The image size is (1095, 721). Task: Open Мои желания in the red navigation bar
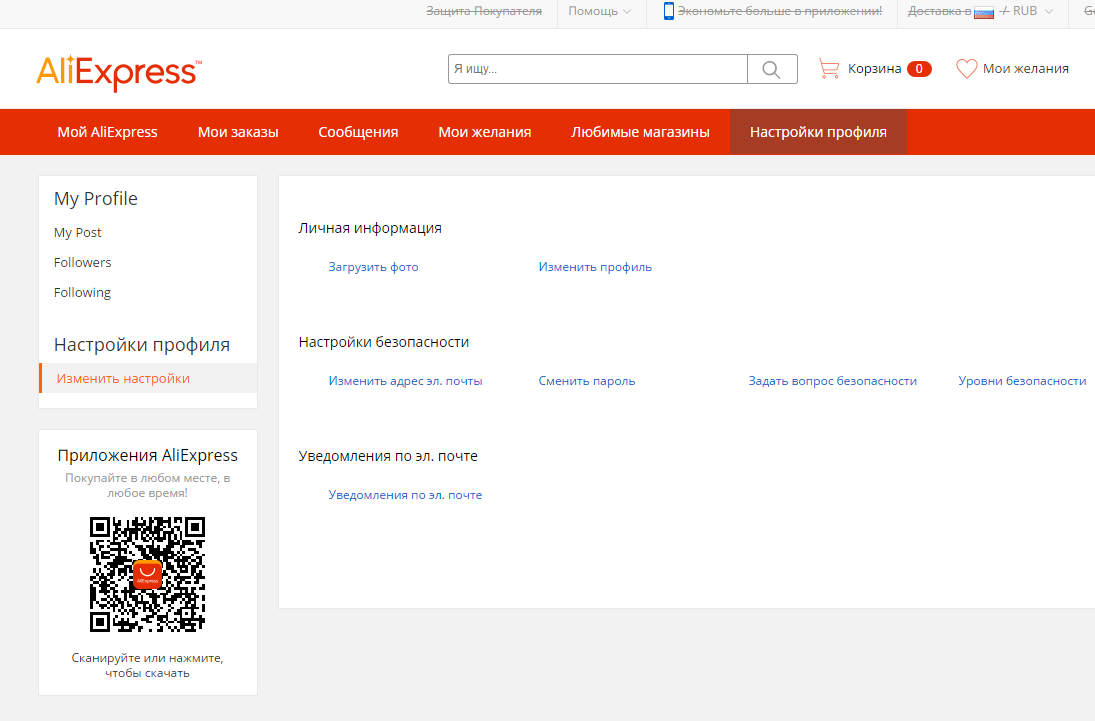point(485,132)
